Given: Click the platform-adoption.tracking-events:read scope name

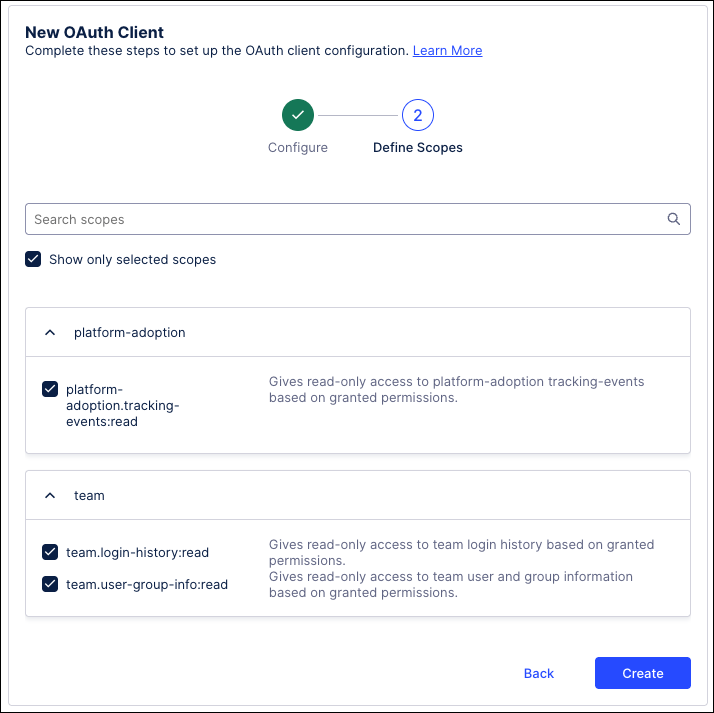Looking at the screenshot, I should pos(122,405).
